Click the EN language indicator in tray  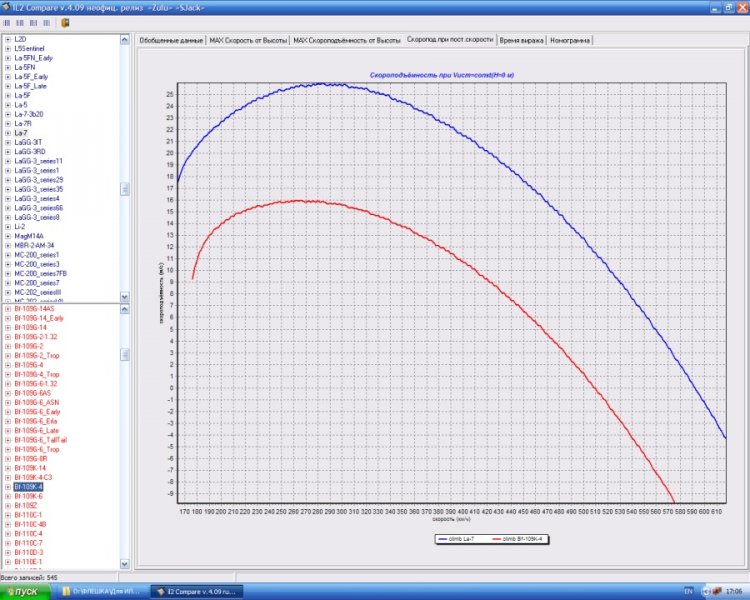click(686, 592)
